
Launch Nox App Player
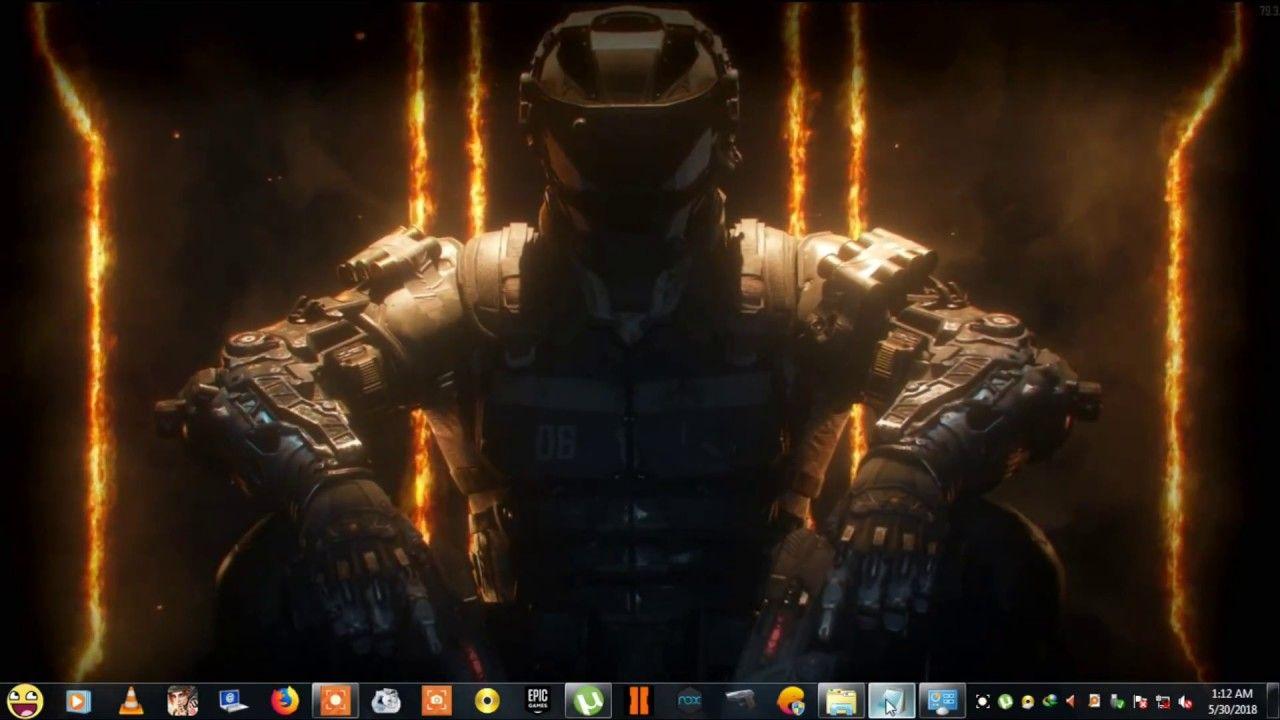(690, 700)
